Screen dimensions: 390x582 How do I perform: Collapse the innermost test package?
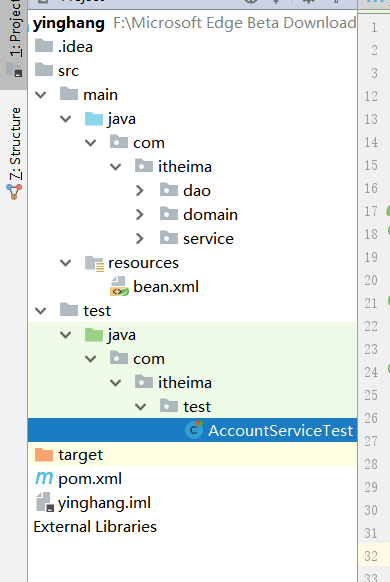tap(141, 407)
